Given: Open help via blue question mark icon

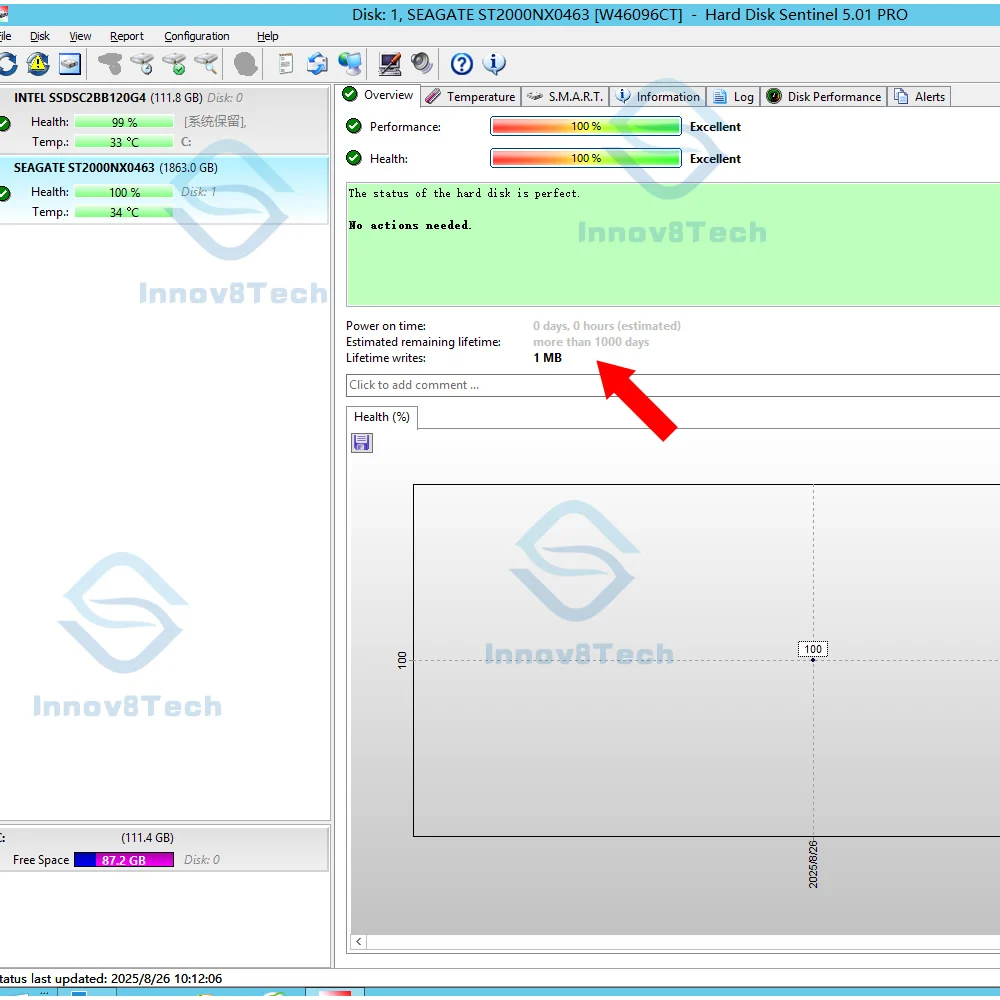Looking at the screenshot, I should pyautogui.click(x=462, y=64).
